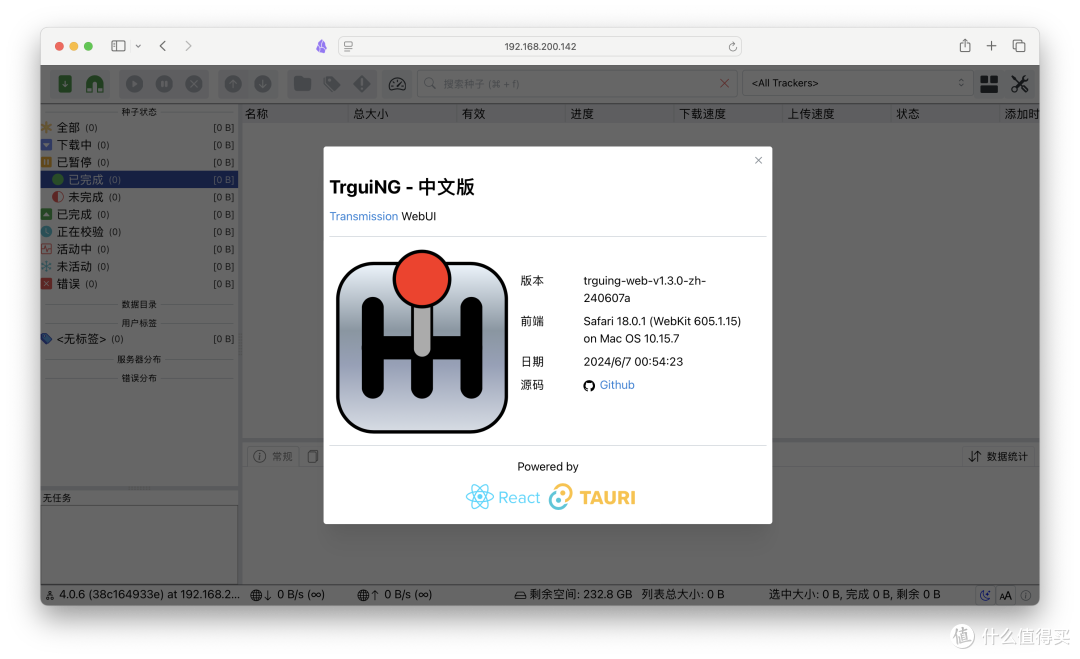Click the add torrent file icon

coord(65,84)
